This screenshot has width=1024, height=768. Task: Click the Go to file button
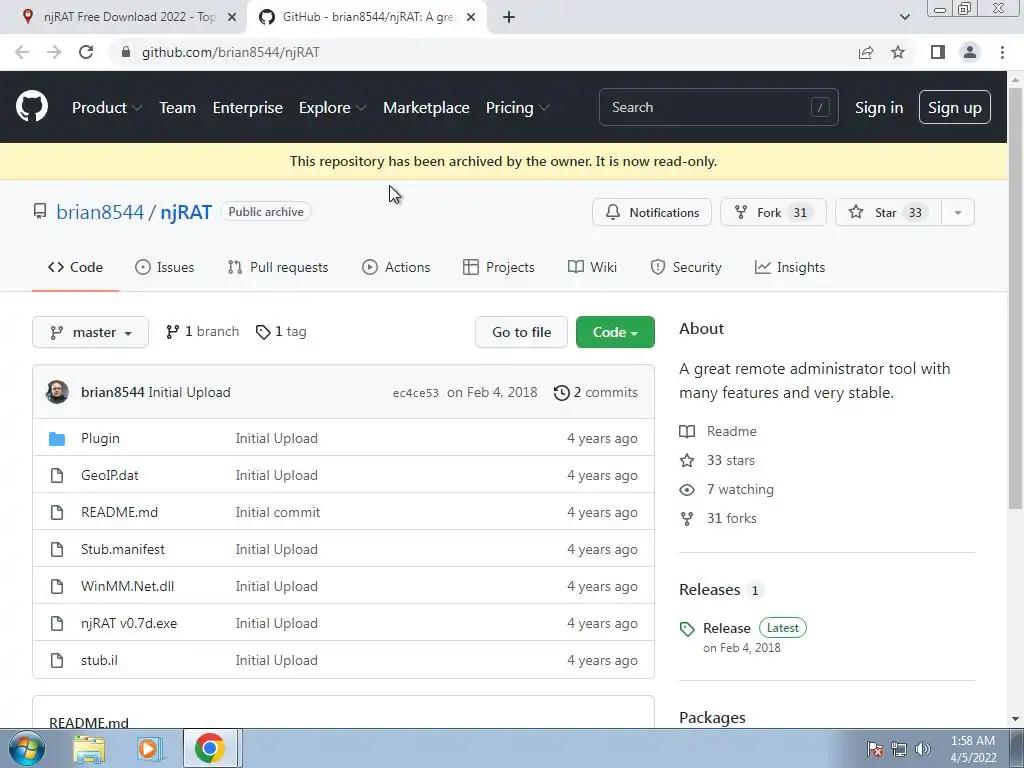click(521, 332)
